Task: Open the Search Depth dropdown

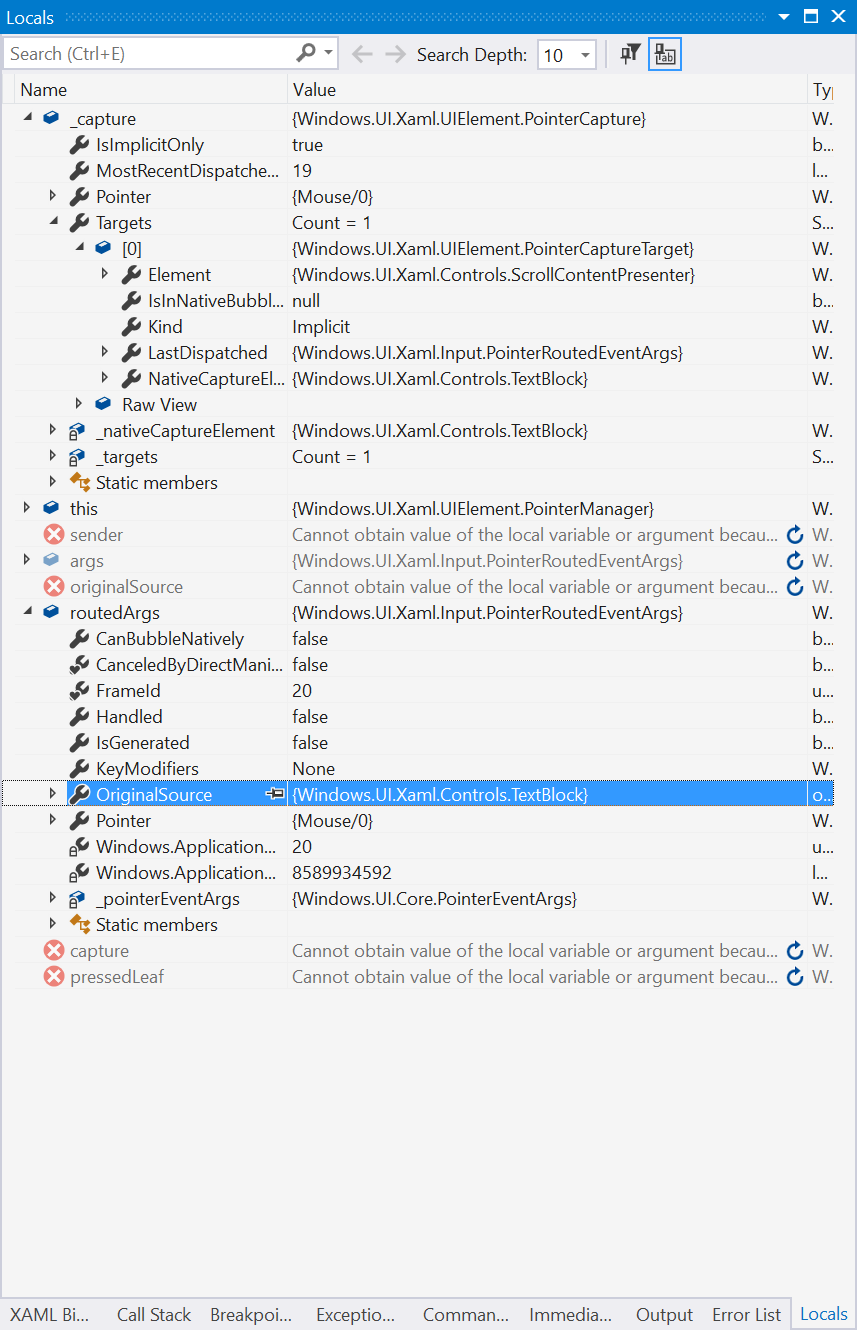Action: coord(583,53)
